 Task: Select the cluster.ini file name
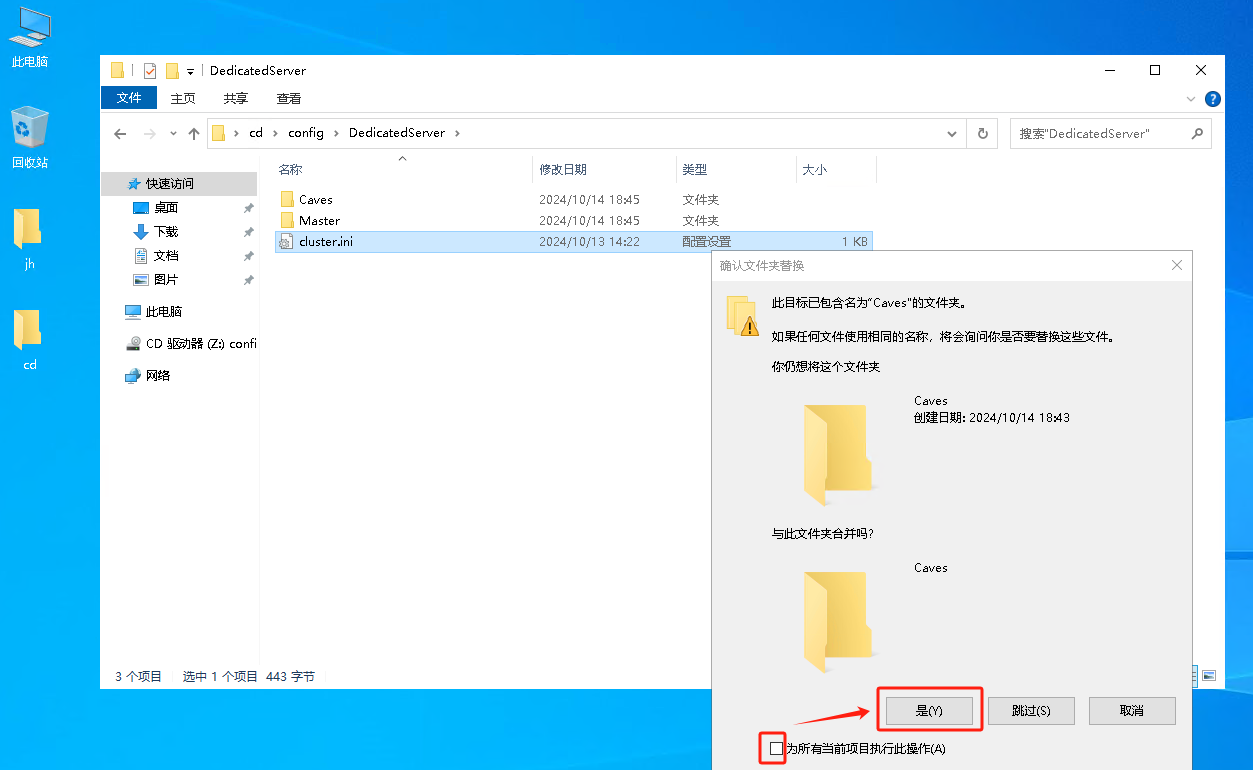[x=326, y=242]
